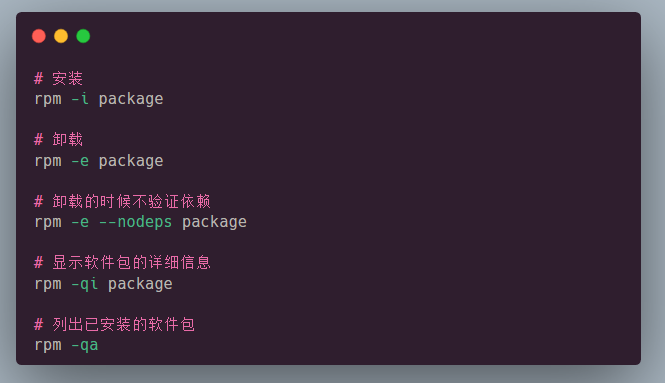Click the -i flag in install command
Screen dimensions: 665x383
click(80, 99)
